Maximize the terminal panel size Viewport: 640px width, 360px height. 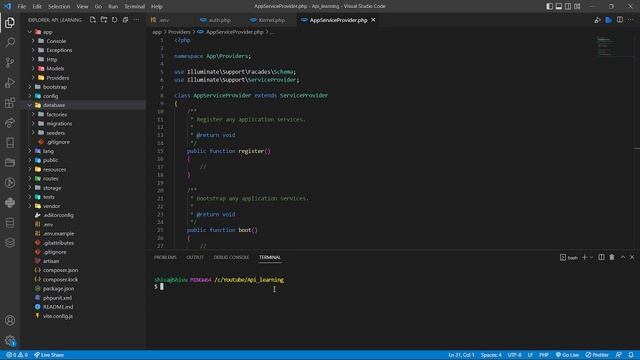click(x=622, y=257)
